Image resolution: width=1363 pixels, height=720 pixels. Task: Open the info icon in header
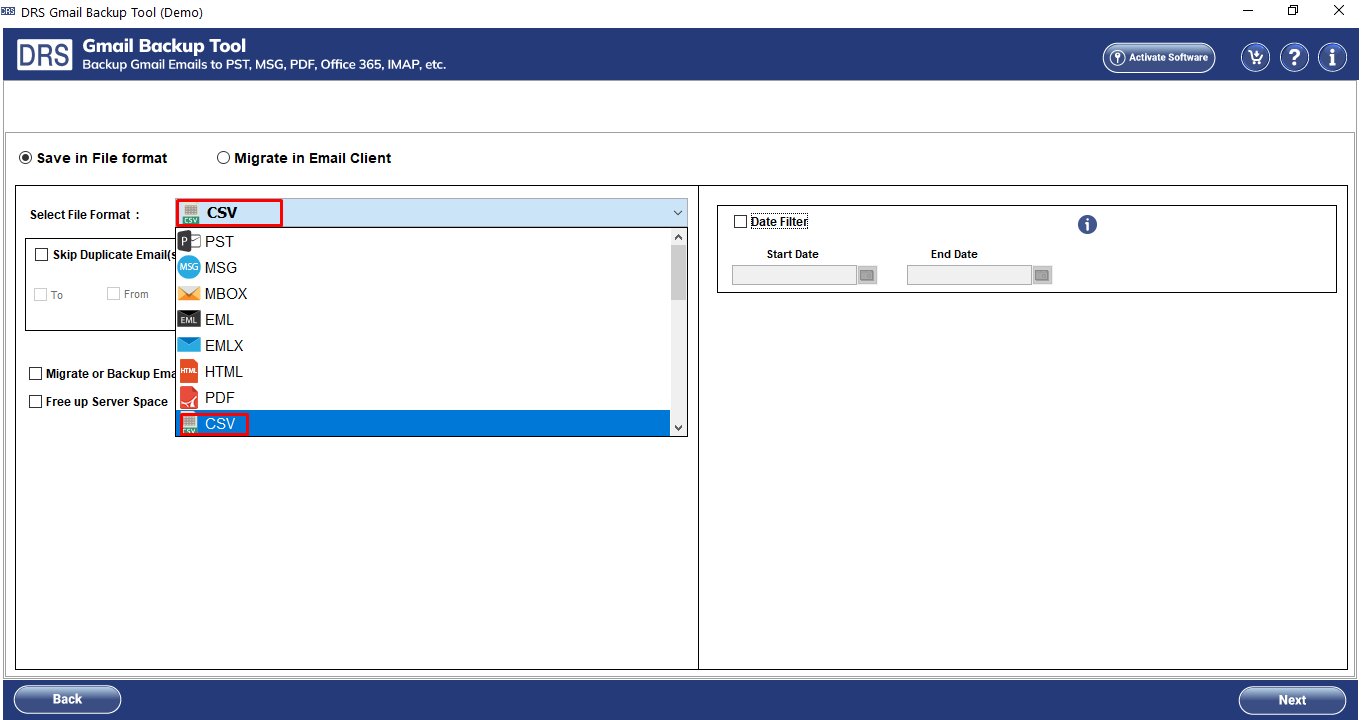[x=1332, y=57]
